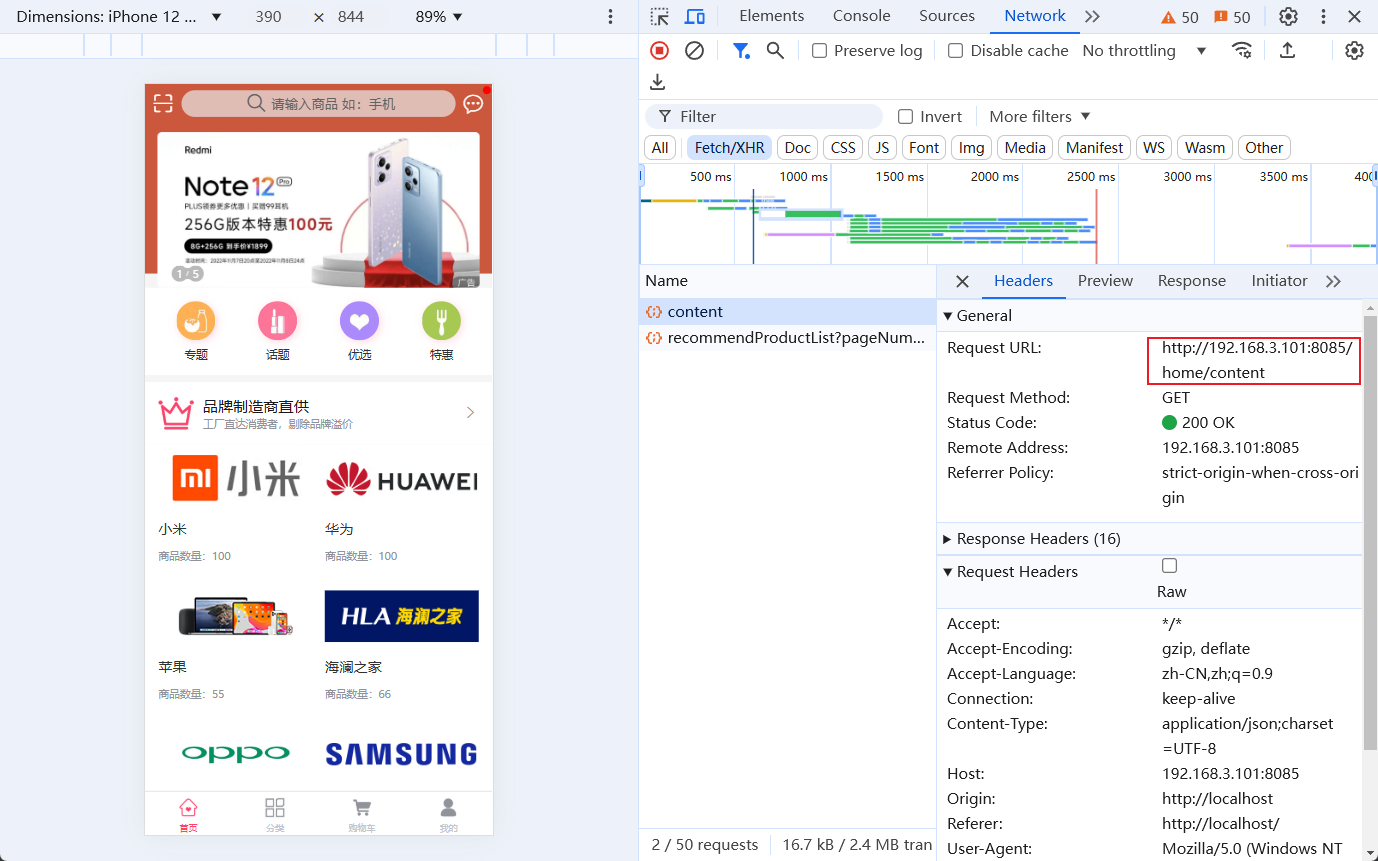Toggle the Fetch/XHR type filter
Image resolution: width=1378 pixels, height=861 pixels.
(x=729, y=148)
